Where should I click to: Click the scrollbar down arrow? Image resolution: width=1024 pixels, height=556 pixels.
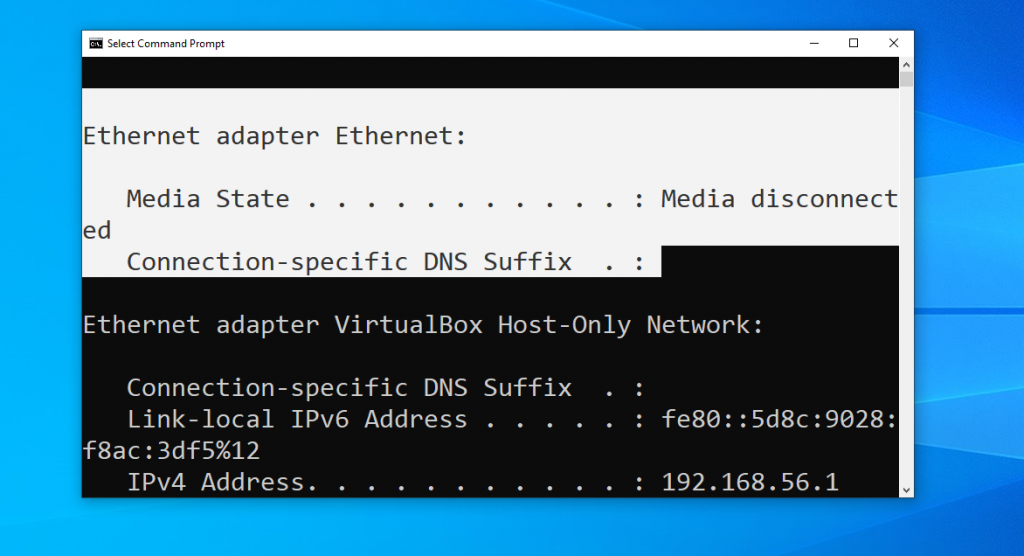coord(906,490)
